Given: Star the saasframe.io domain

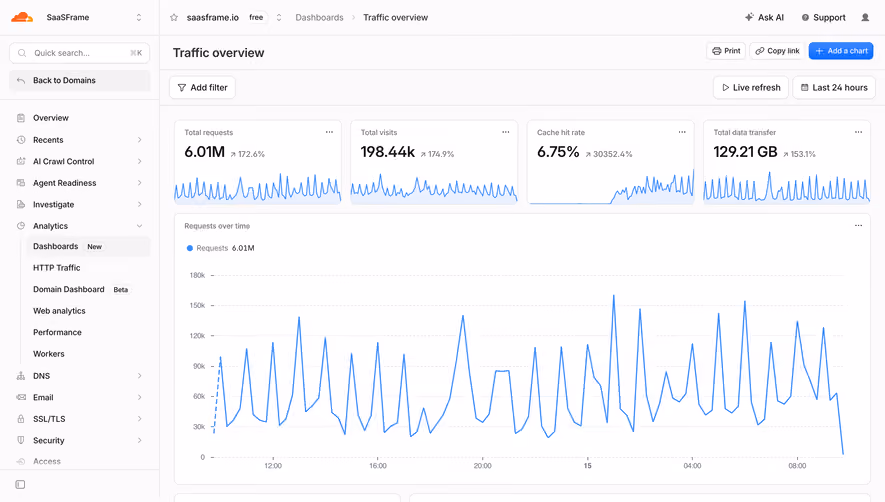Looking at the screenshot, I should pos(174,18).
